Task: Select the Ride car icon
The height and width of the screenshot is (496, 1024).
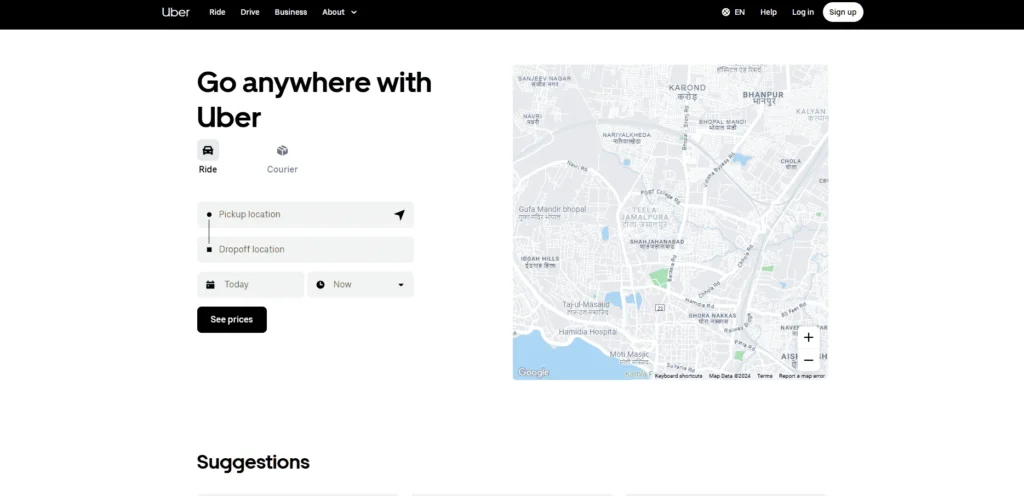Action: click(208, 150)
